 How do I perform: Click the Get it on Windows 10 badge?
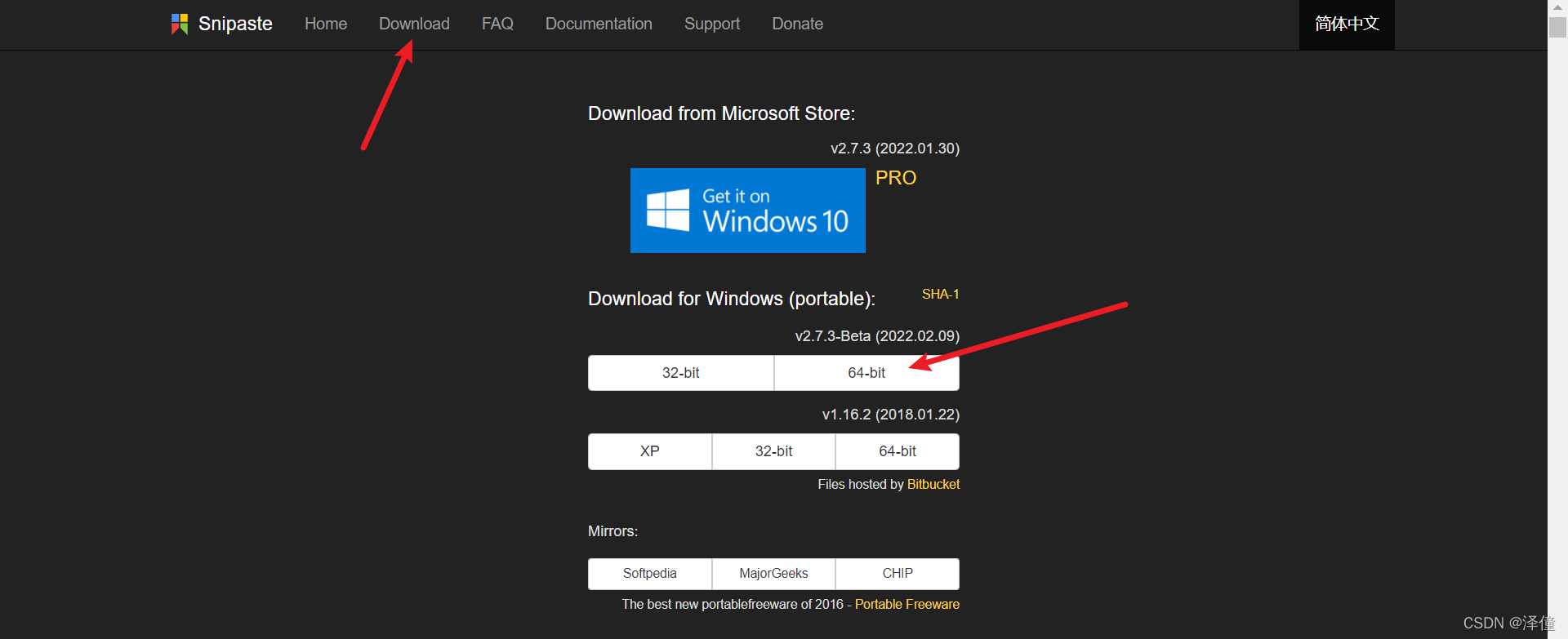[748, 211]
